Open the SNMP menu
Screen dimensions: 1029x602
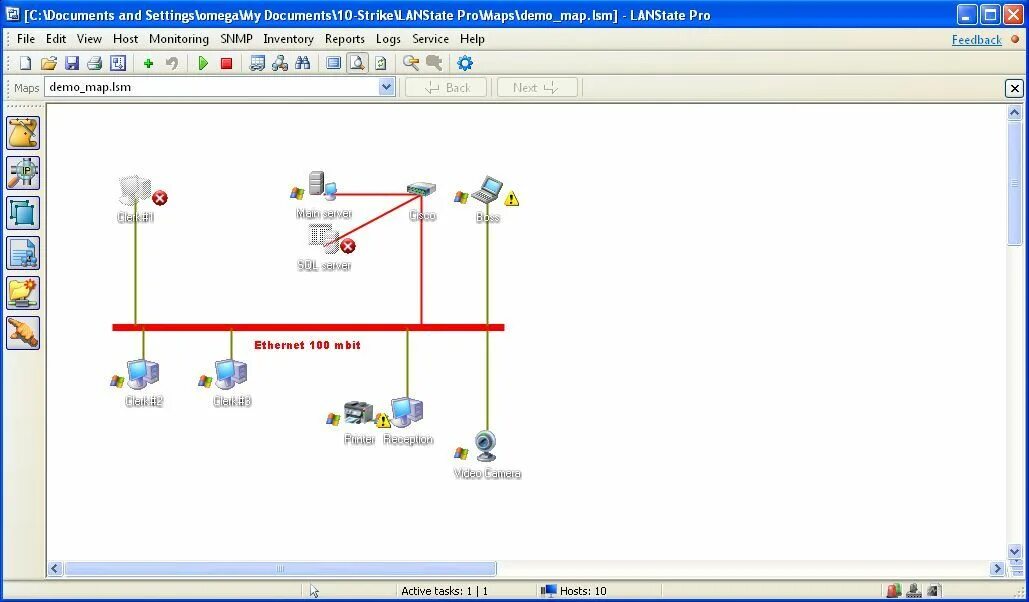[236, 39]
